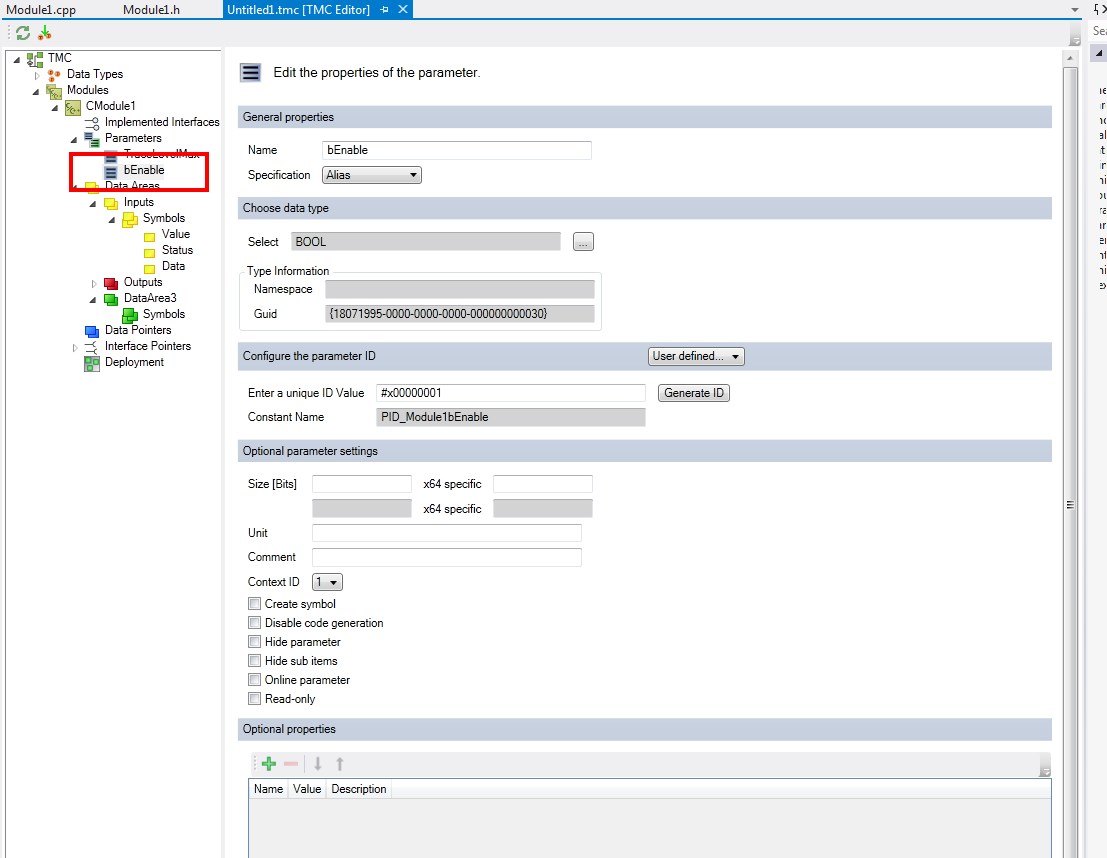Screen dimensions: 1107x858
Task: Open the Specification dropdown showing Alias
Action: pos(371,175)
